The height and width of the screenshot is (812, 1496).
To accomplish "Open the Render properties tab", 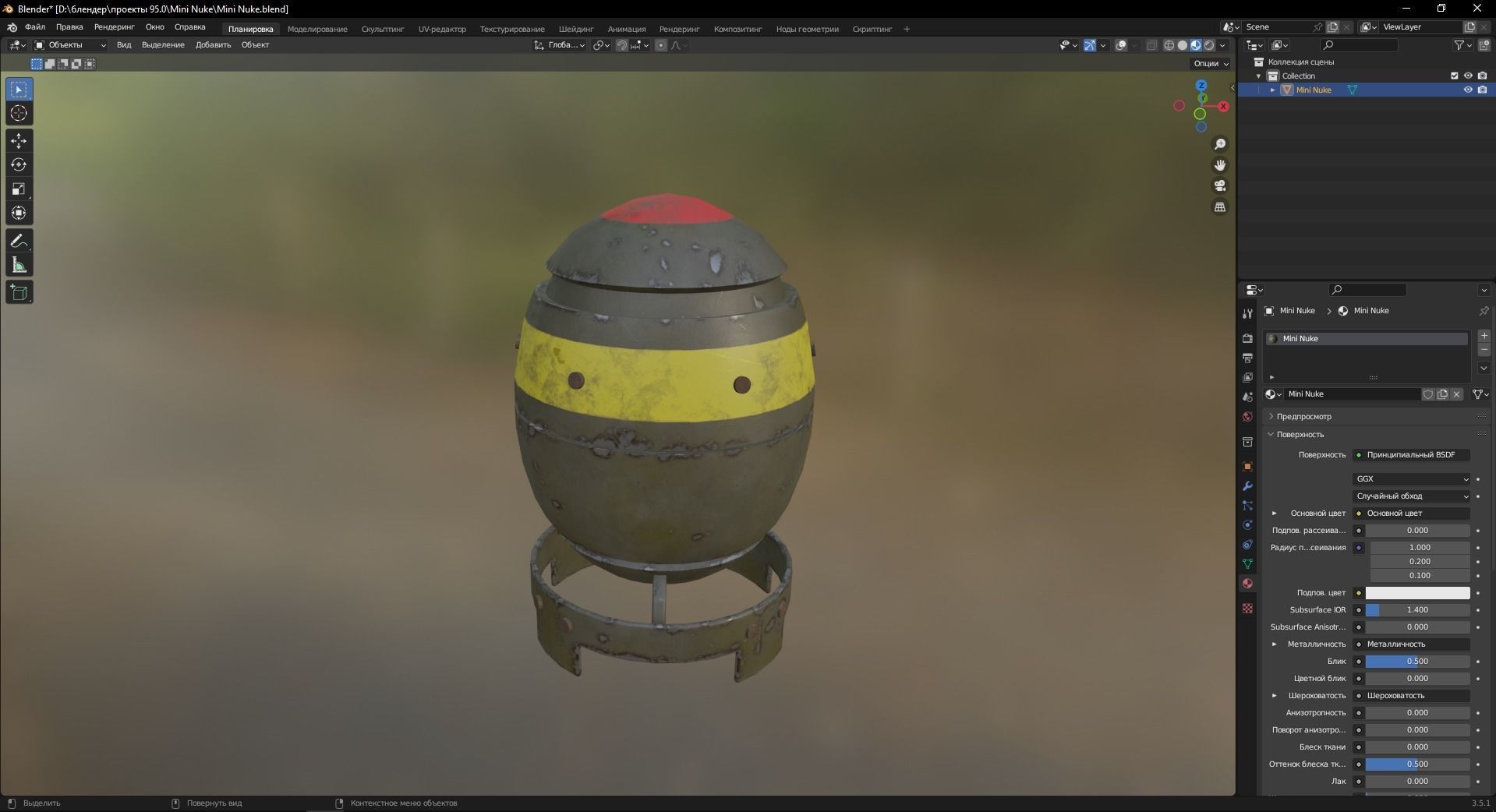I will coord(1247,338).
